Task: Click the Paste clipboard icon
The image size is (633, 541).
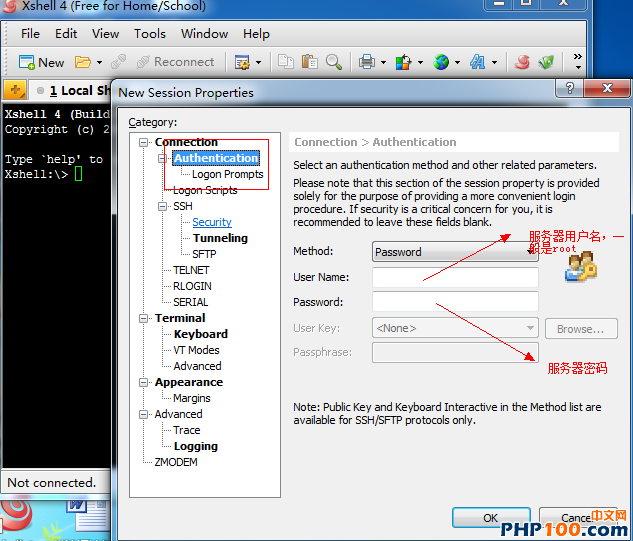Action: (309, 62)
